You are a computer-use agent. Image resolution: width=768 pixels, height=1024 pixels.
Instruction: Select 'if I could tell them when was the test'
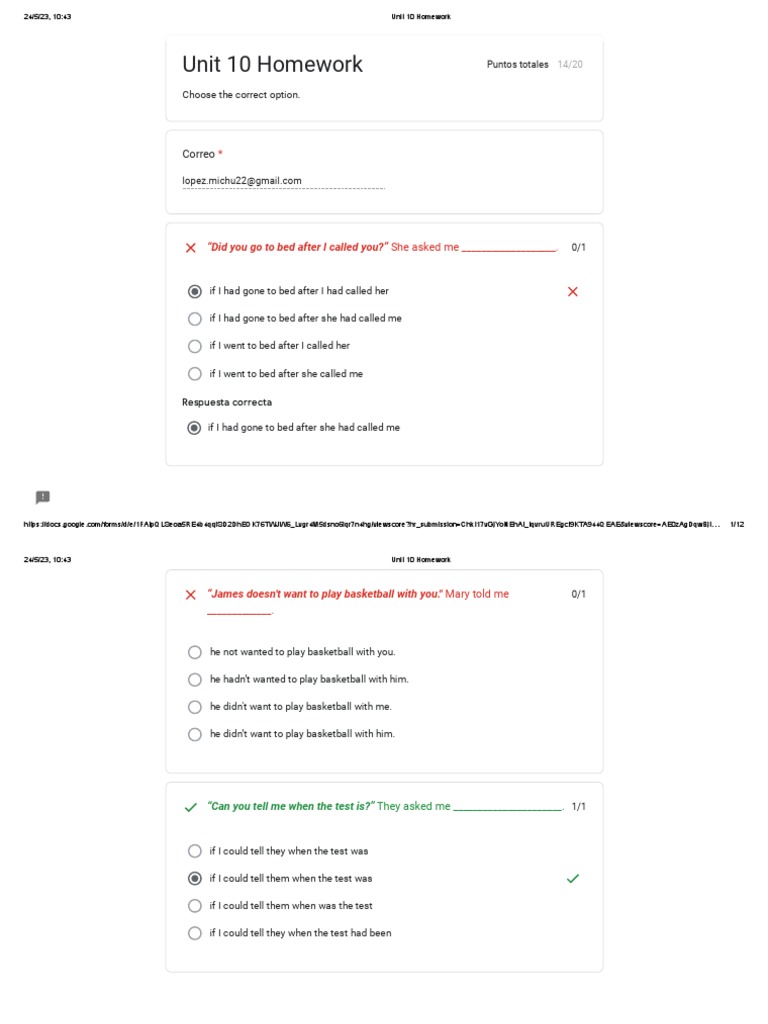195,906
